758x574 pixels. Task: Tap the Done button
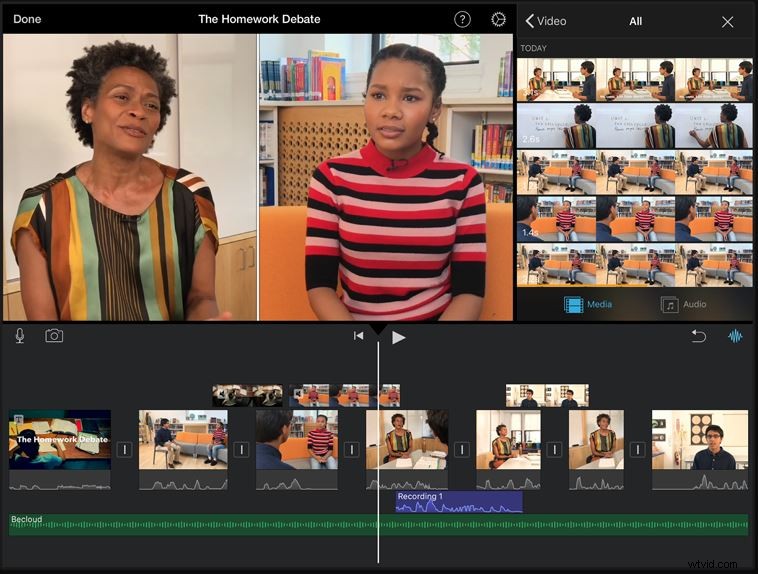(x=27, y=19)
